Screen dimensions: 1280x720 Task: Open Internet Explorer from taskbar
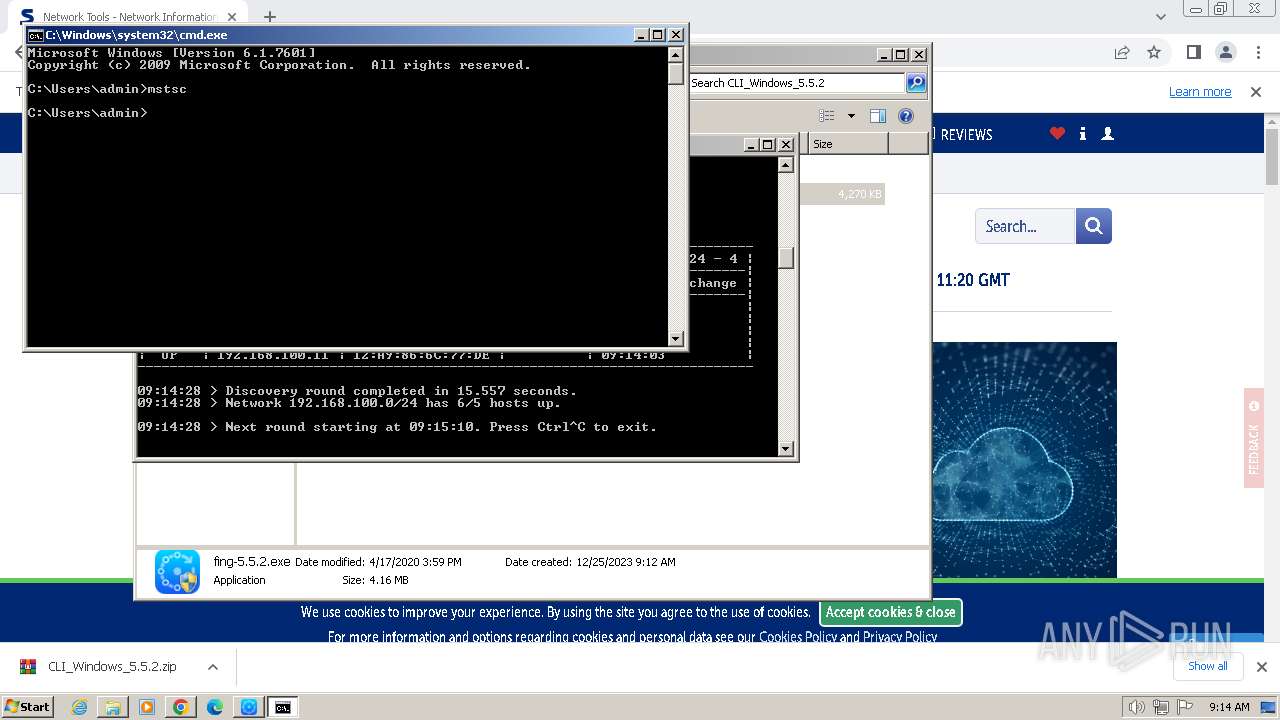tap(79, 707)
